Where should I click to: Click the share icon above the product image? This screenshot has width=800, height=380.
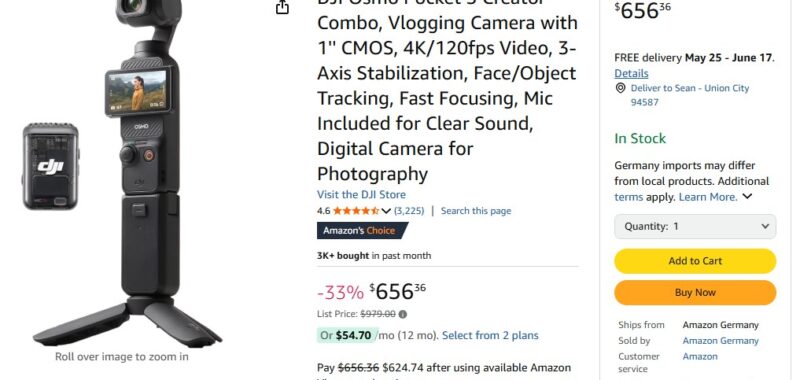(x=282, y=7)
